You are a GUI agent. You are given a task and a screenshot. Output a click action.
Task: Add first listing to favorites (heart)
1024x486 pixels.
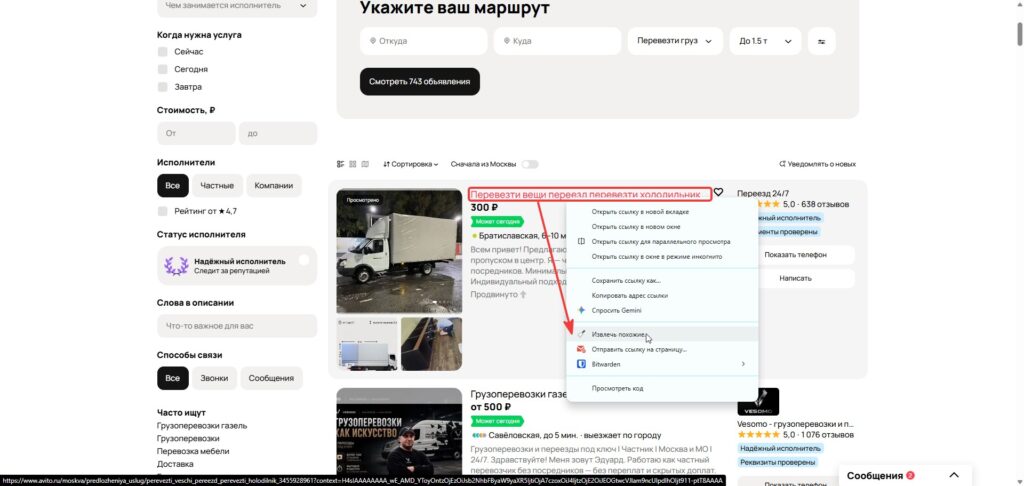click(x=718, y=192)
